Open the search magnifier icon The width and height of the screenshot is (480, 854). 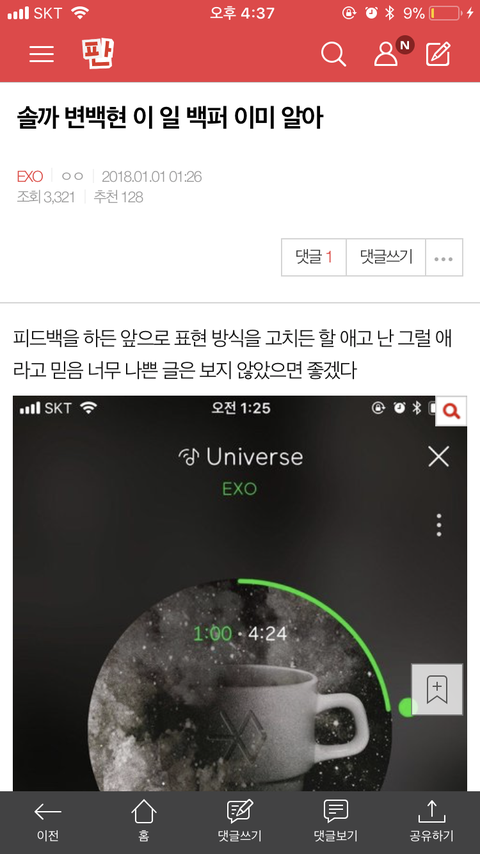click(x=333, y=54)
